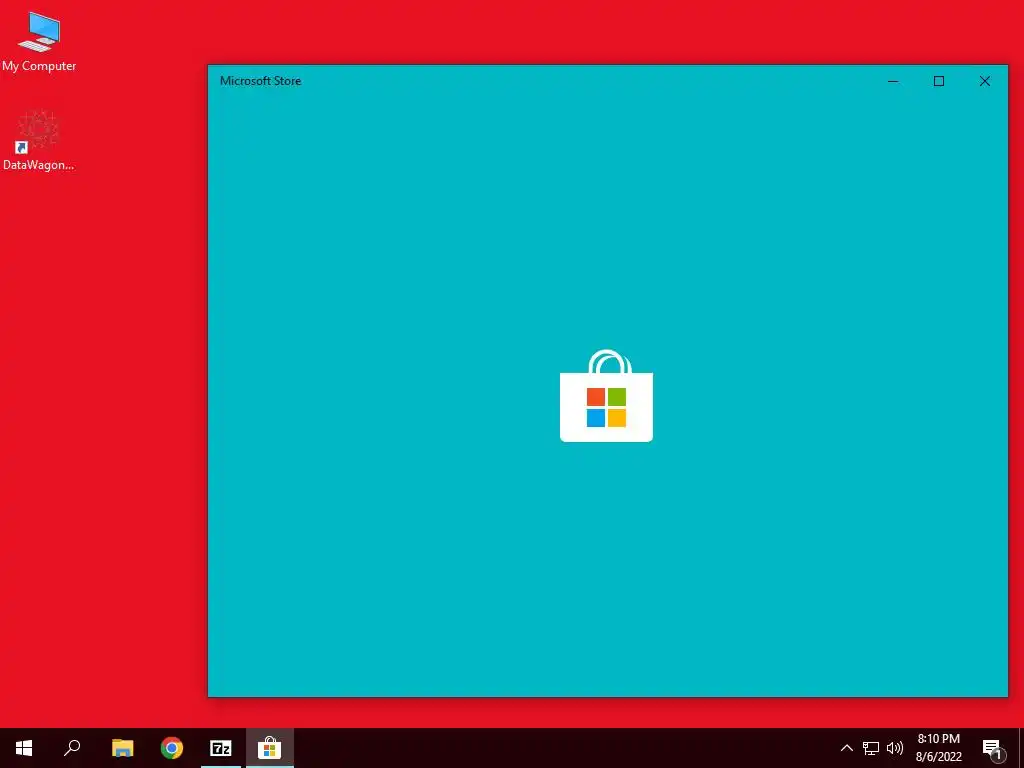The image size is (1024, 768).
Task: Select Microsoft Store taskbar button
Action: [270, 748]
